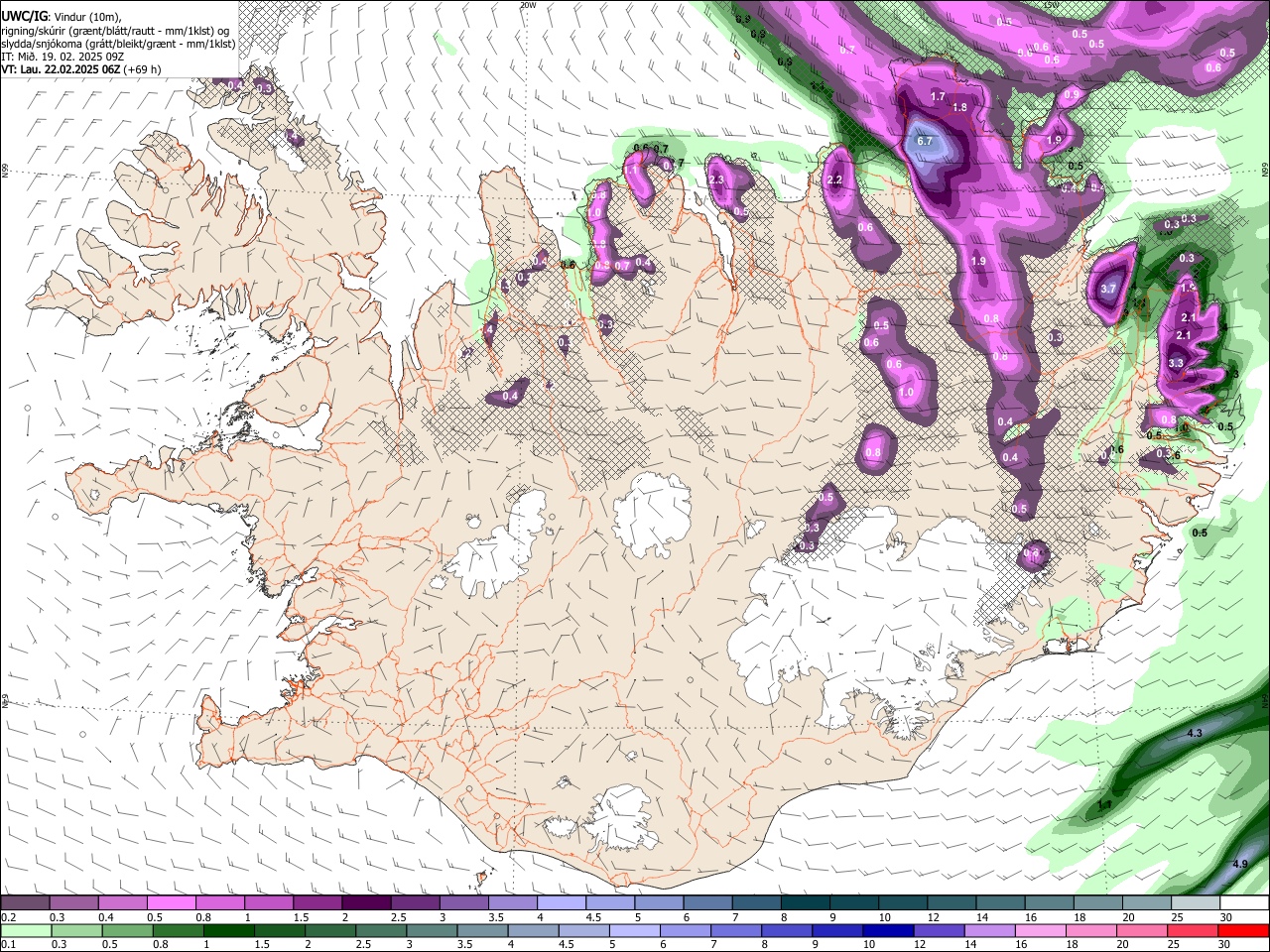Click the 4.9 rain value label

point(1240,865)
